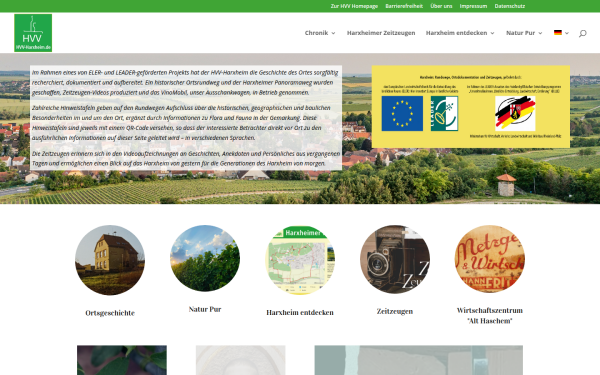Open the Zeitzeugen camera circle image
This screenshot has width=600, height=375.
[x=395, y=260]
